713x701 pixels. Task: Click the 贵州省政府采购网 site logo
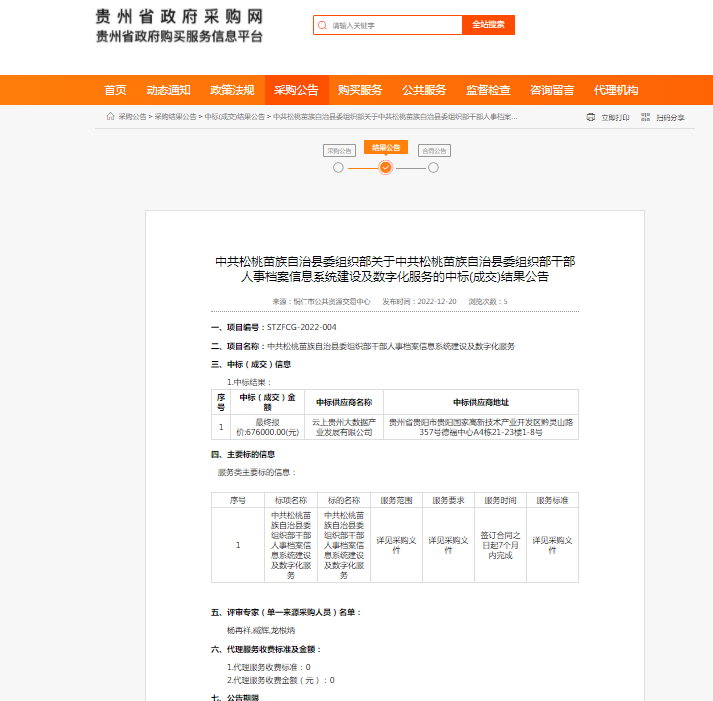coord(179,25)
